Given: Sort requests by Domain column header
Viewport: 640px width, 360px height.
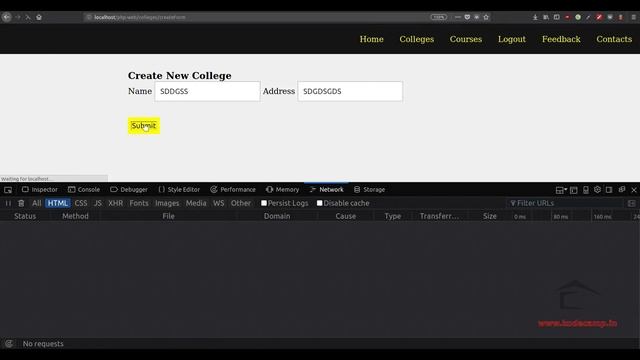Looking at the screenshot, I should [277, 216].
